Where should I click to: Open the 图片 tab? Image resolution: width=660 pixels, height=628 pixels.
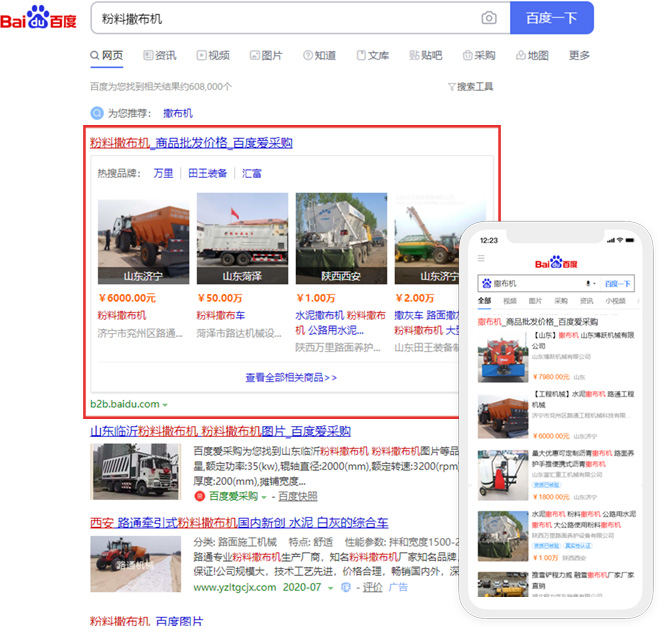click(266, 56)
